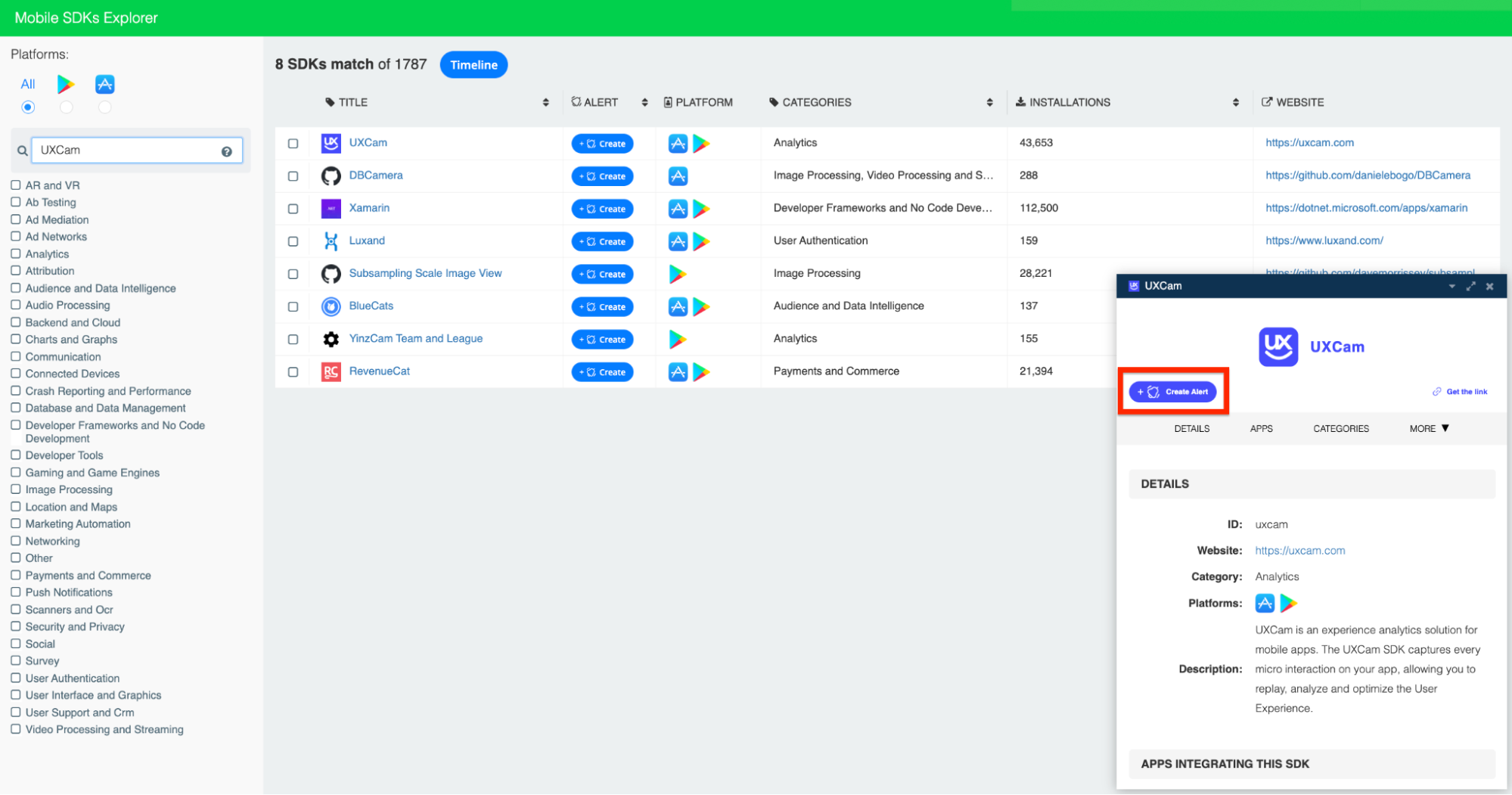Click Google Play icon in RevenueCat row
1512x795 pixels.
click(x=701, y=371)
